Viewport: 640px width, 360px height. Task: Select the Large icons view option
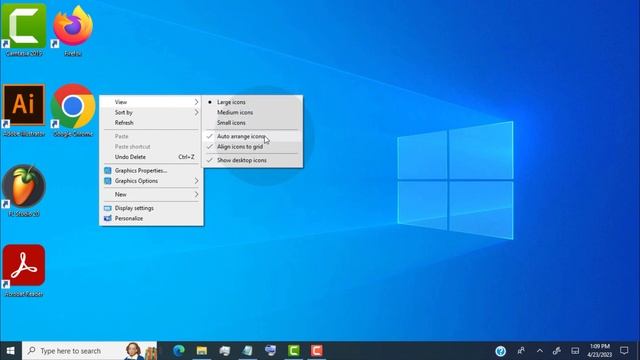[252, 102]
